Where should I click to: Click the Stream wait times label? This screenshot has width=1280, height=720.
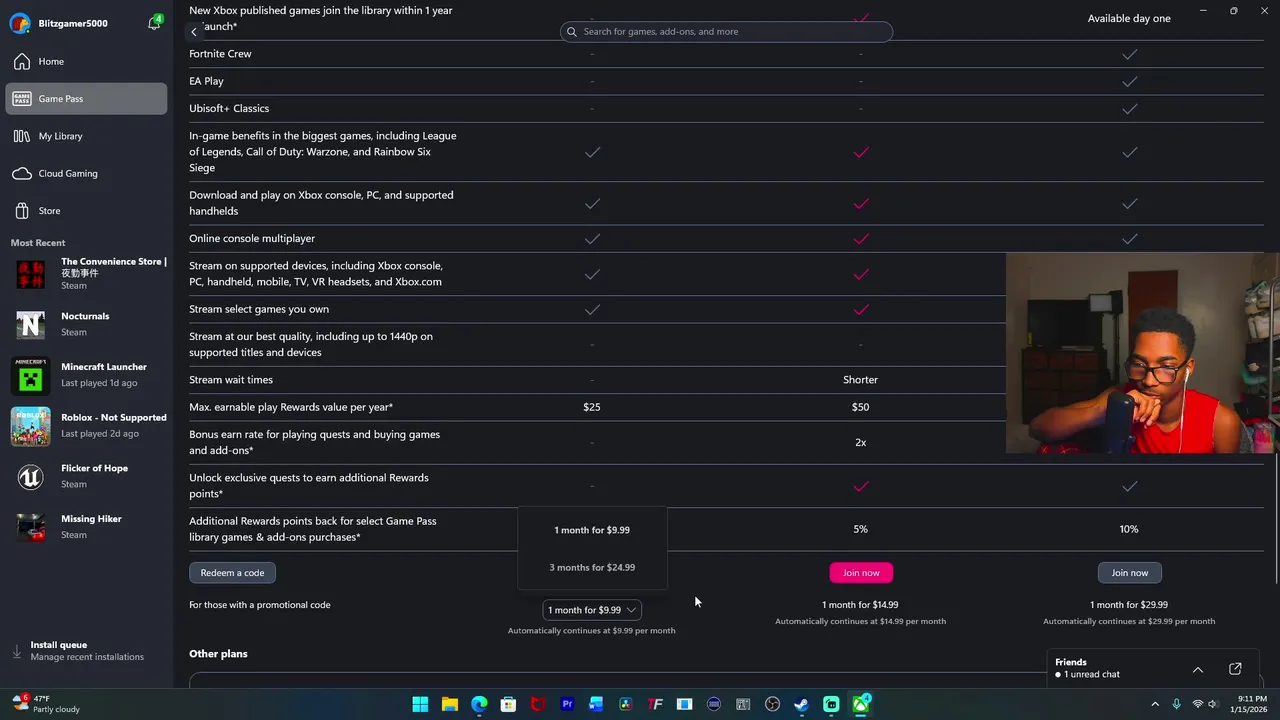[x=231, y=380]
